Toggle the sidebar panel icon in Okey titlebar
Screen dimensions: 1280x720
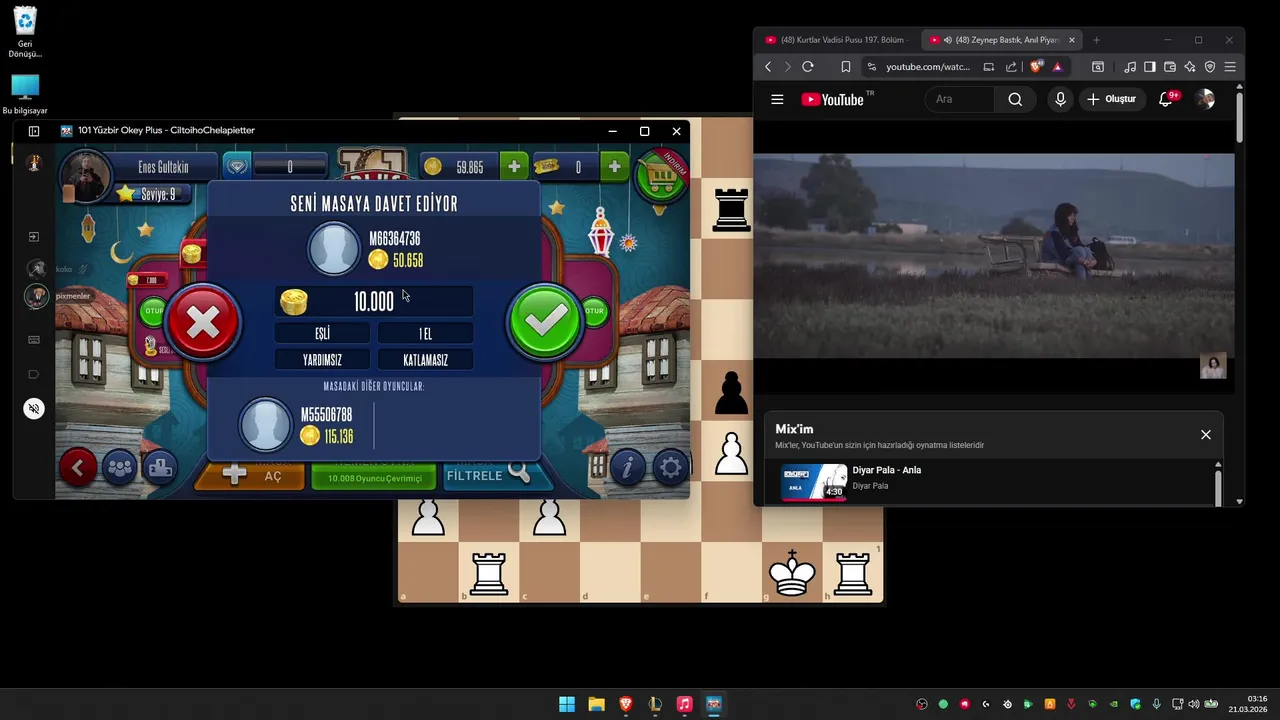click(34, 131)
